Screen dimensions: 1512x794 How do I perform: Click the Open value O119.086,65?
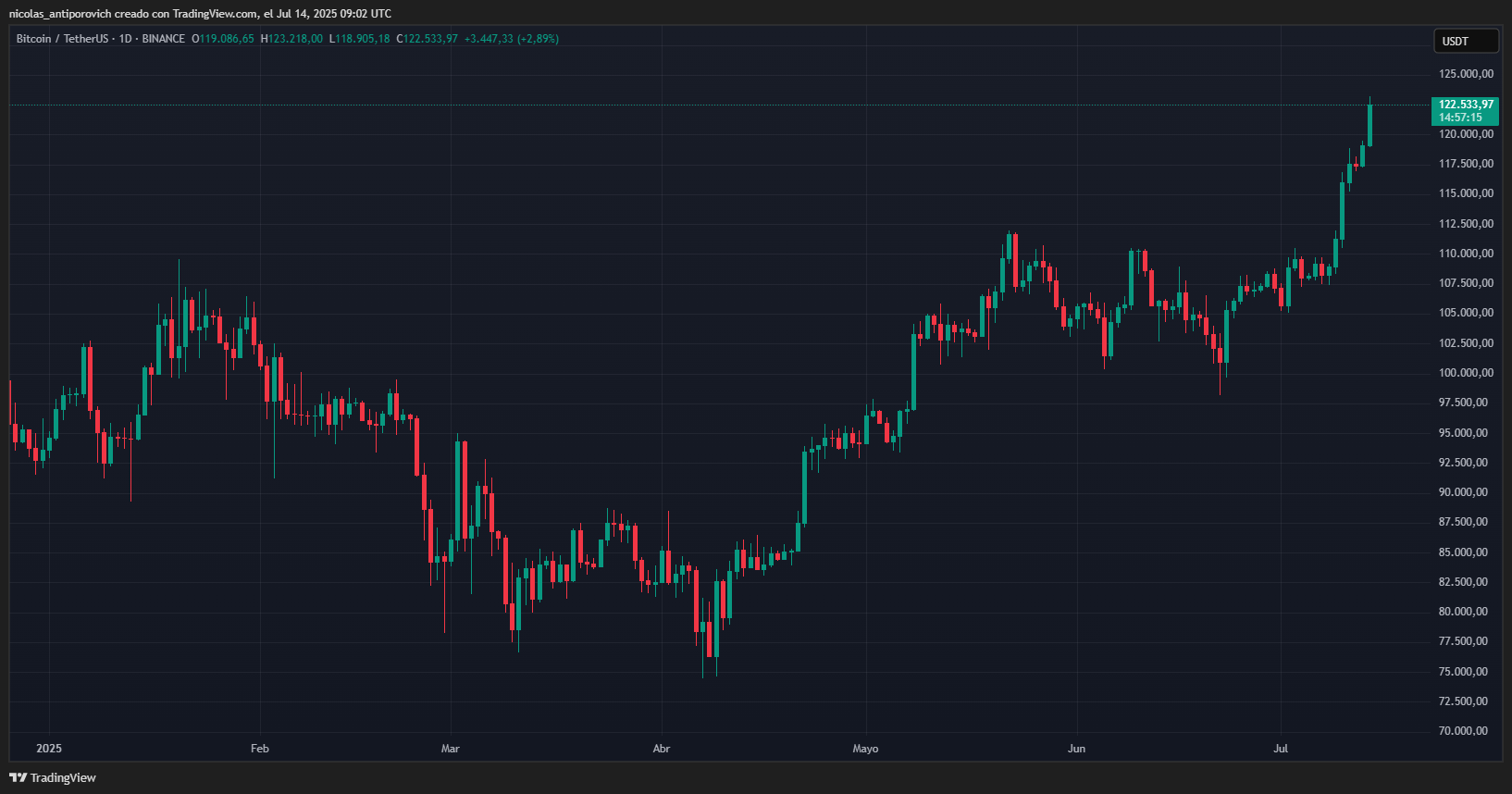click(223, 39)
